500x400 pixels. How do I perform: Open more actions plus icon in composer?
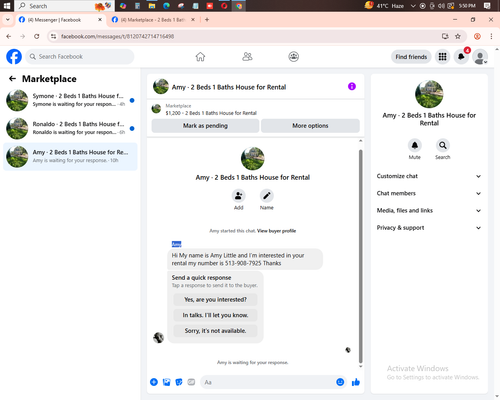pos(154,382)
